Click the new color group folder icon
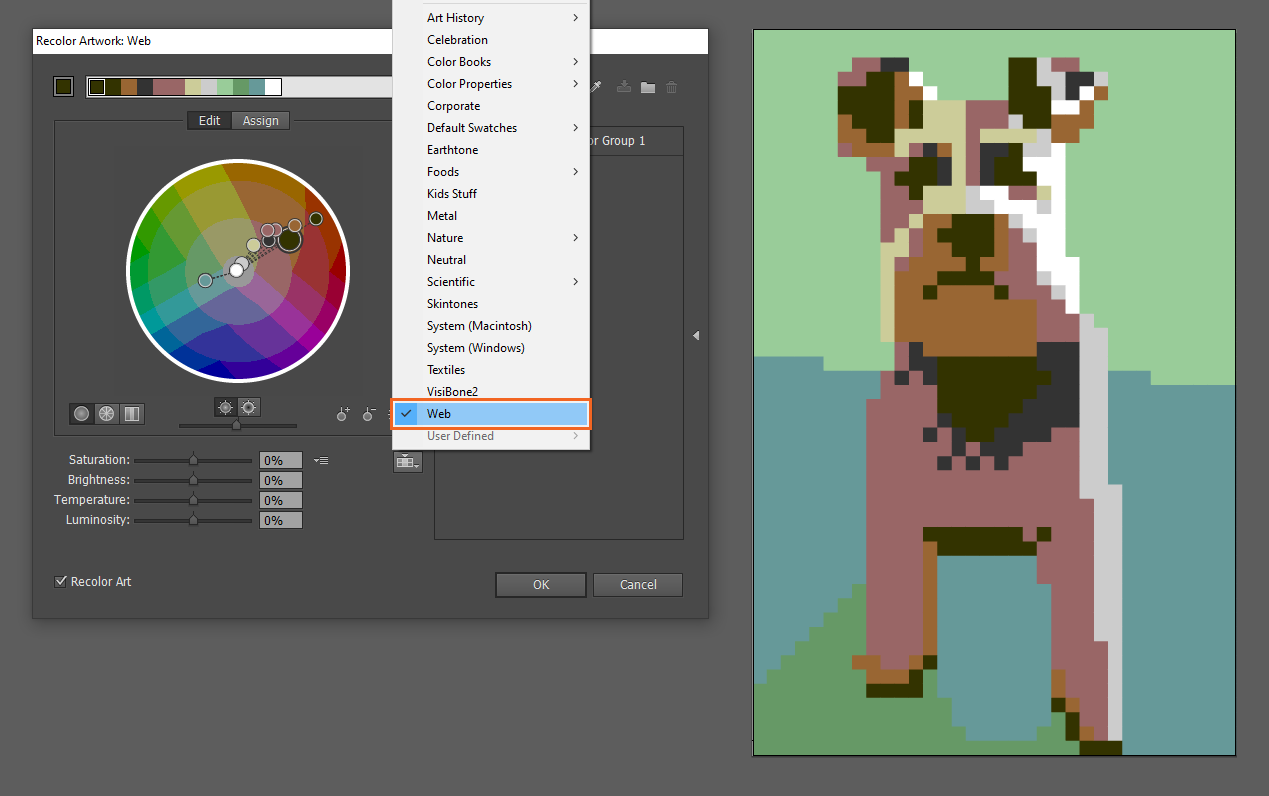Viewport: 1269px width, 796px height. (648, 87)
